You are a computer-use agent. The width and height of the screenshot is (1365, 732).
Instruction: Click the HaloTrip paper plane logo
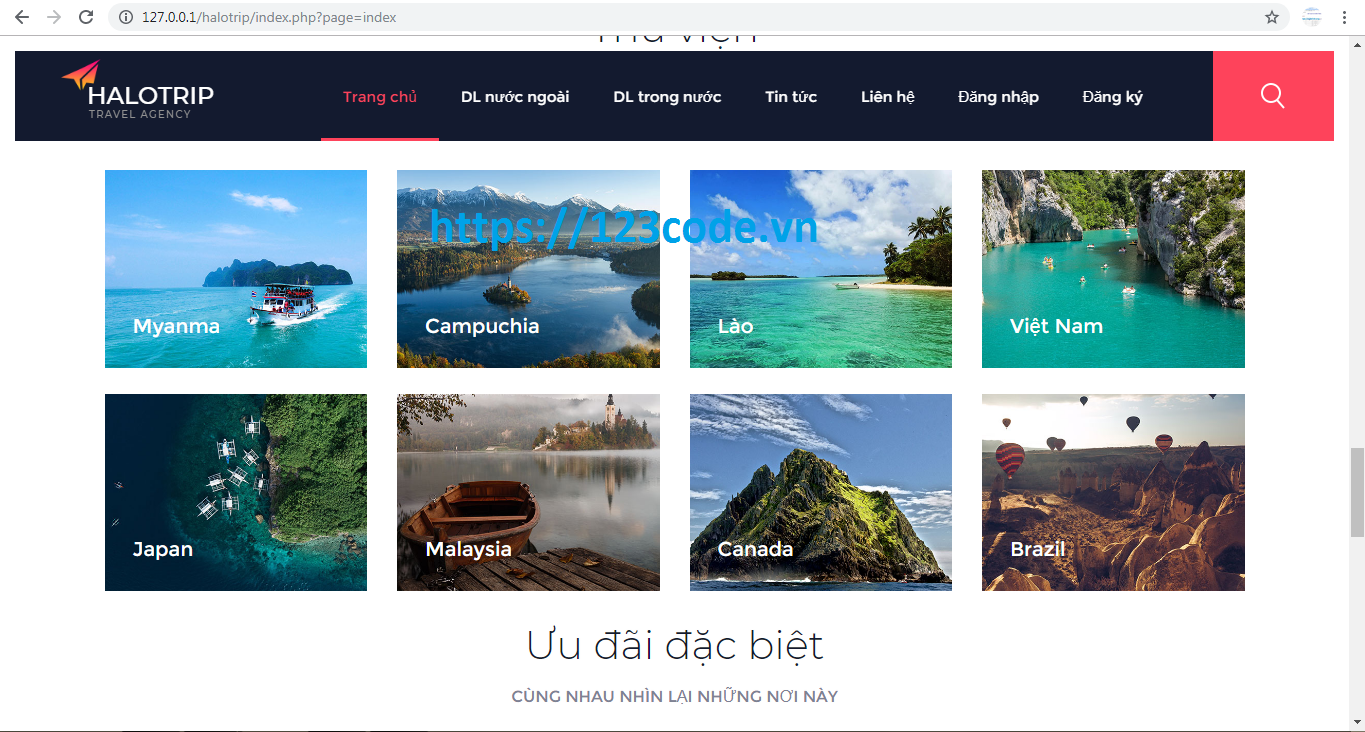[81, 76]
